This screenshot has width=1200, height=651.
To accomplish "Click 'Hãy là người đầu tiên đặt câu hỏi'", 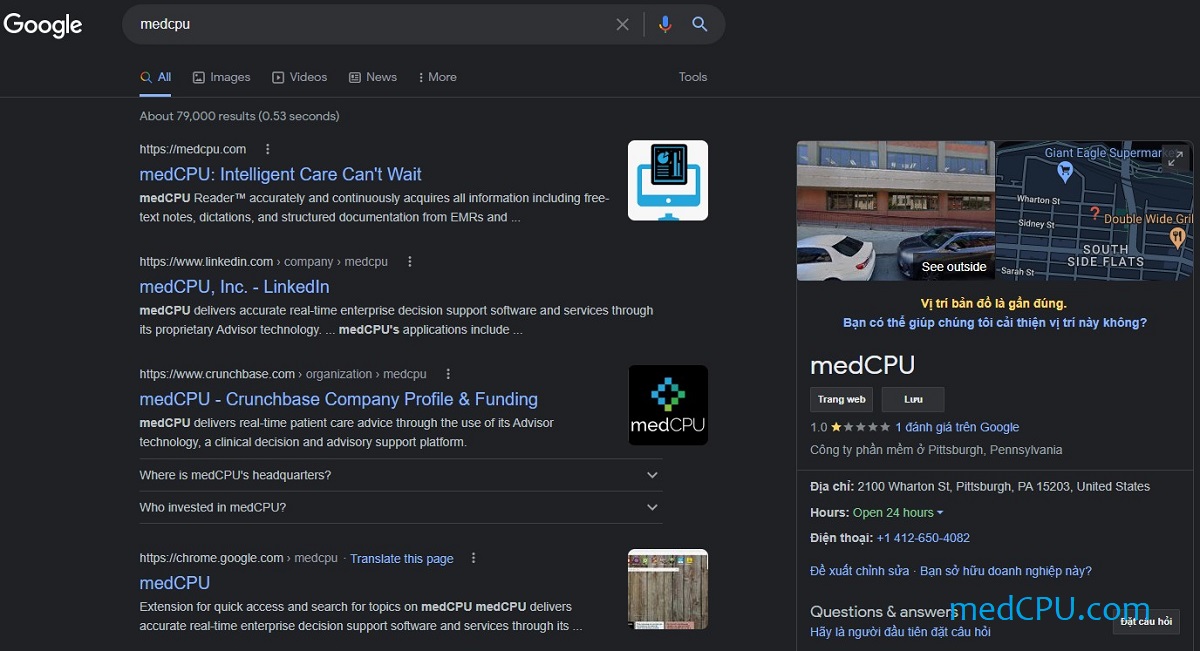I will 900,632.
